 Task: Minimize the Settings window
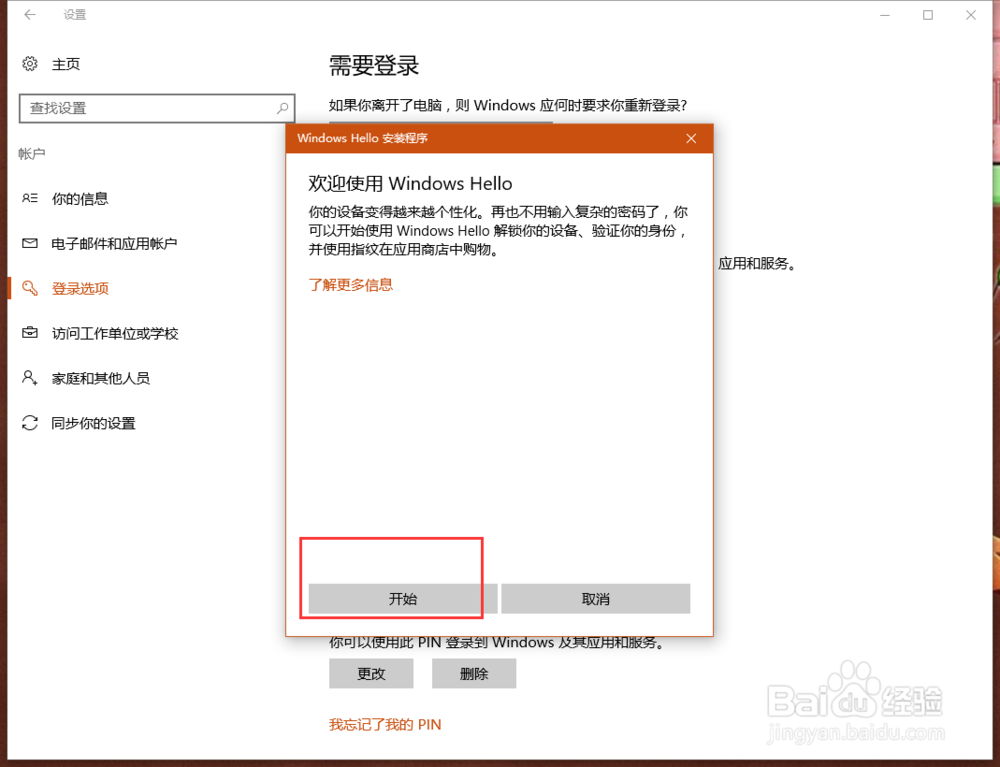[x=885, y=15]
